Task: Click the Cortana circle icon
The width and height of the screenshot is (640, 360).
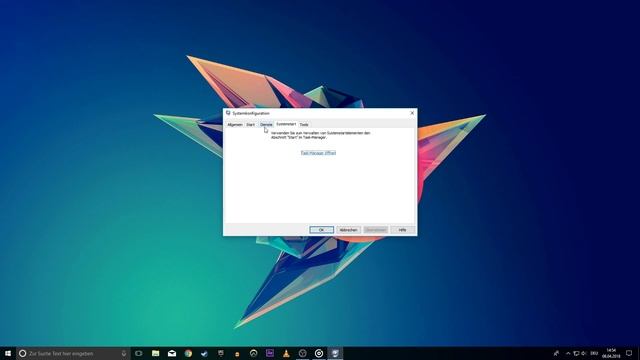Action: pos(22,353)
